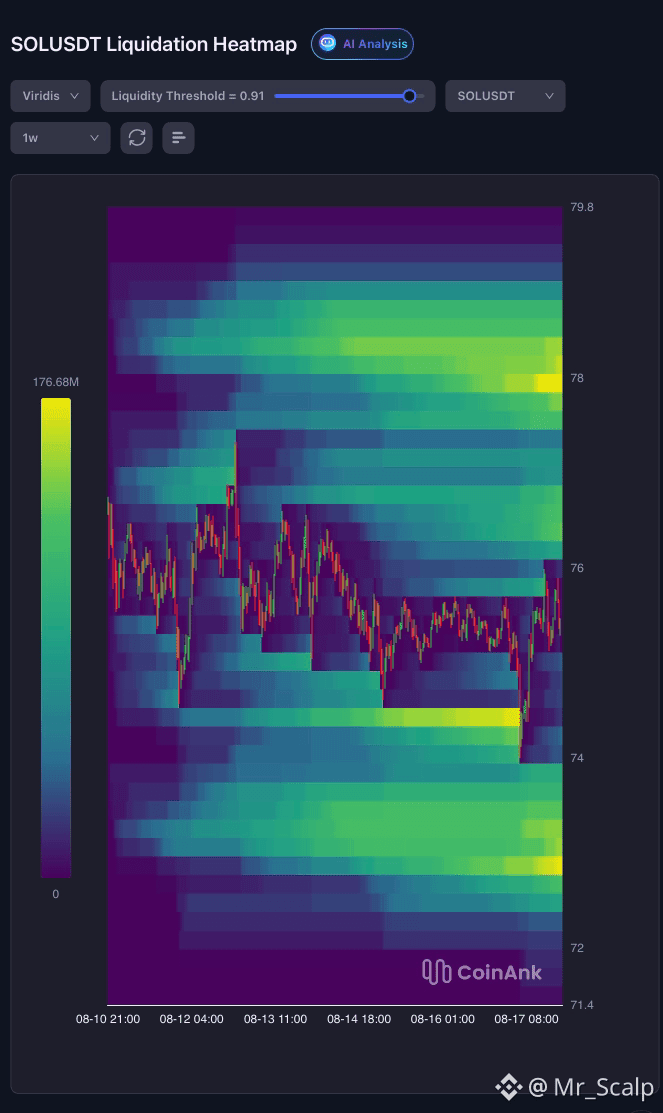Click the scale minimum 0 label
Image resolution: width=663 pixels, height=1113 pixels.
click(x=56, y=894)
